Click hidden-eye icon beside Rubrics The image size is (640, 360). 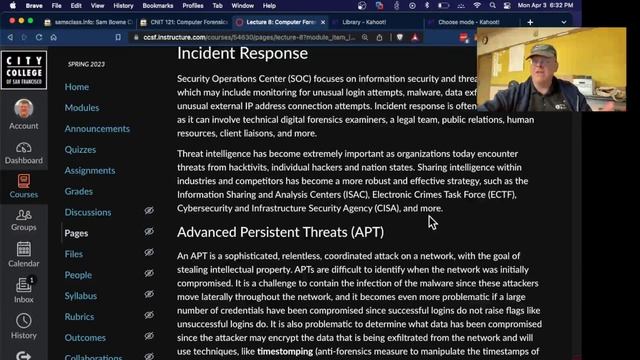[x=149, y=315]
